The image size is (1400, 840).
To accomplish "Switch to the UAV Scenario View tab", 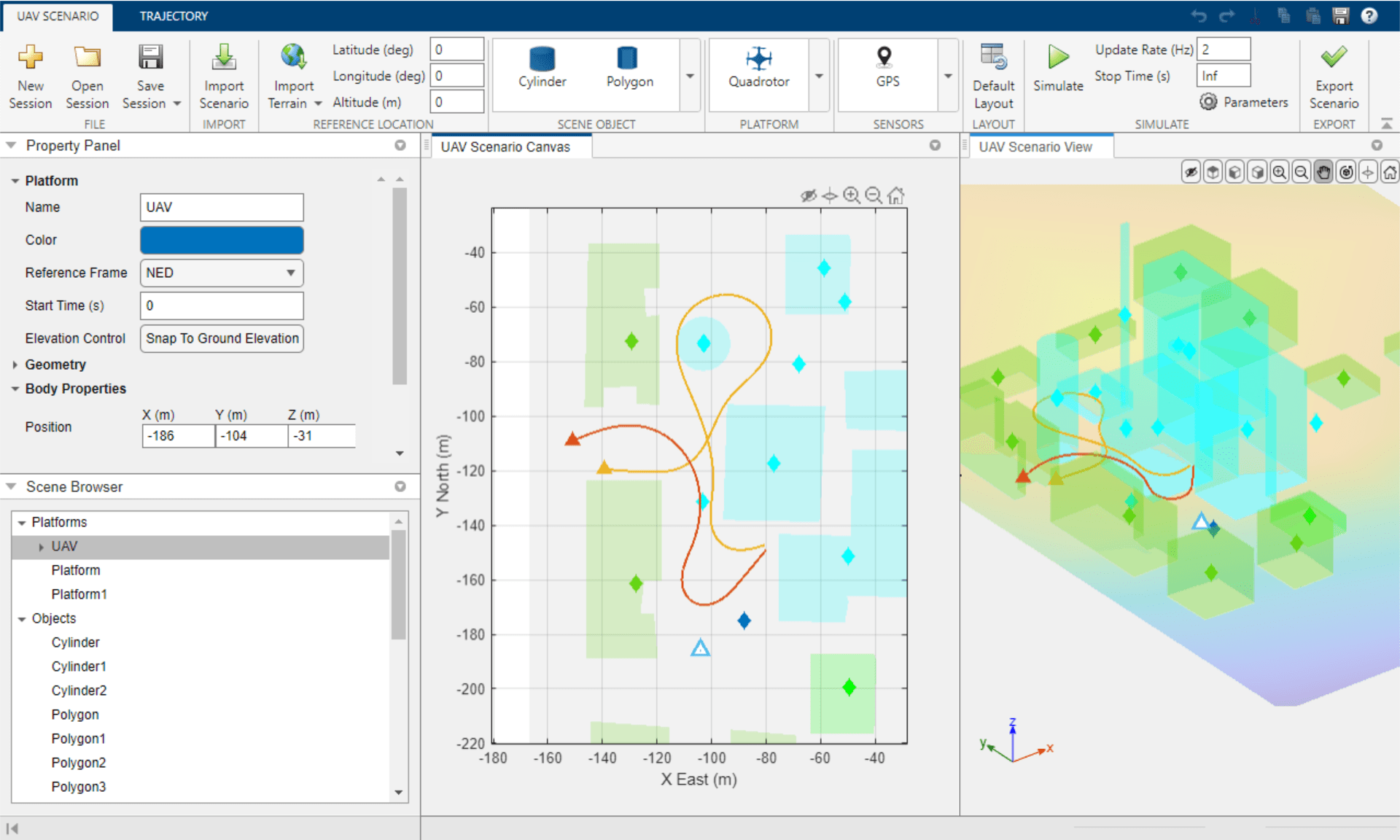I will (1036, 146).
